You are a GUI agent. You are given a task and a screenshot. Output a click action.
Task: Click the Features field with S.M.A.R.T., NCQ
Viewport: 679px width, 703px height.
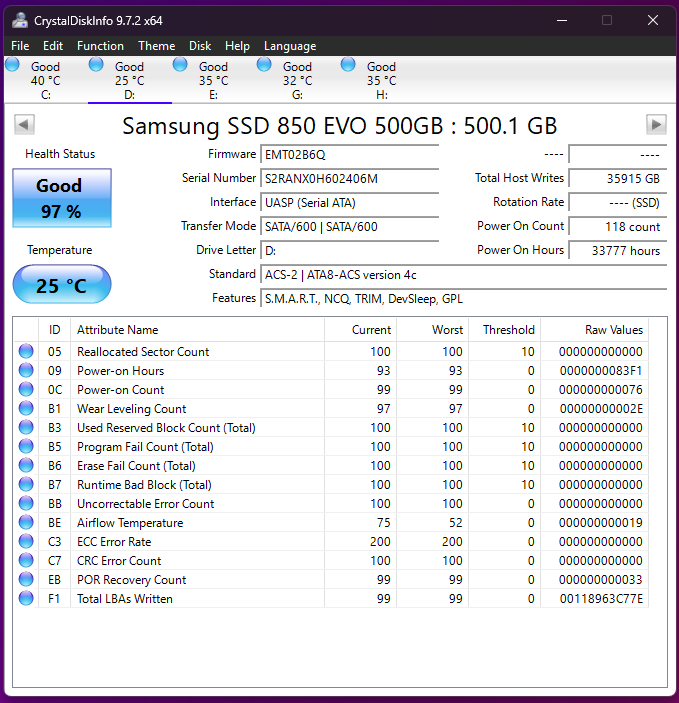(x=464, y=299)
